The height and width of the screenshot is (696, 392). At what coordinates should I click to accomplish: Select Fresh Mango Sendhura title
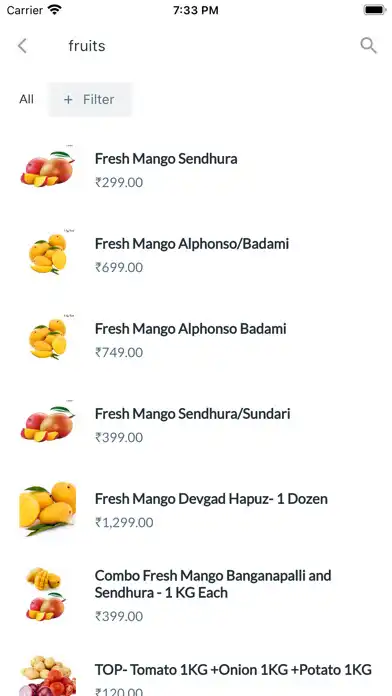click(x=166, y=159)
